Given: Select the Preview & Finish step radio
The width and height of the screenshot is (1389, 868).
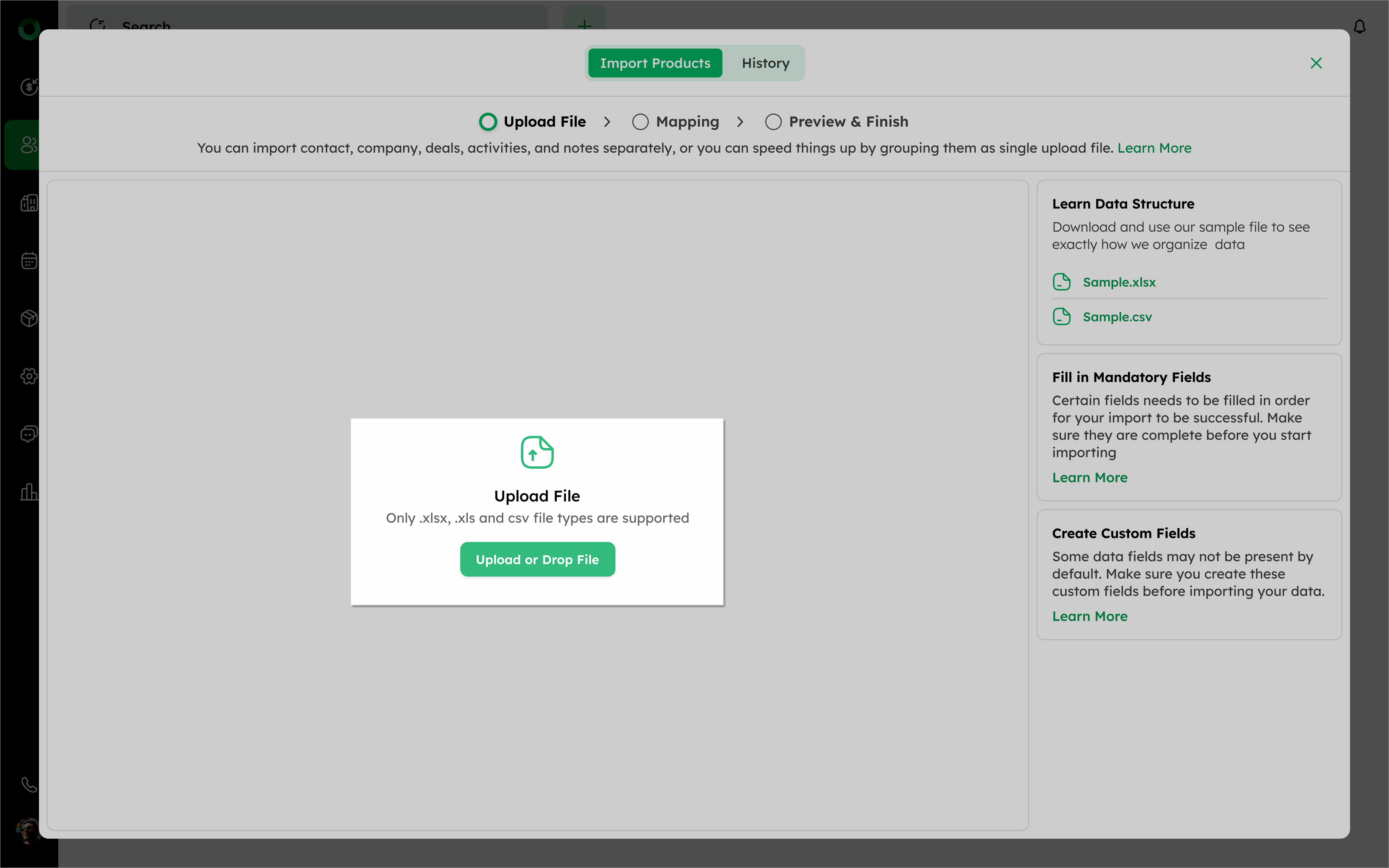Looking at the screenshot, I should tap(773, 122).
